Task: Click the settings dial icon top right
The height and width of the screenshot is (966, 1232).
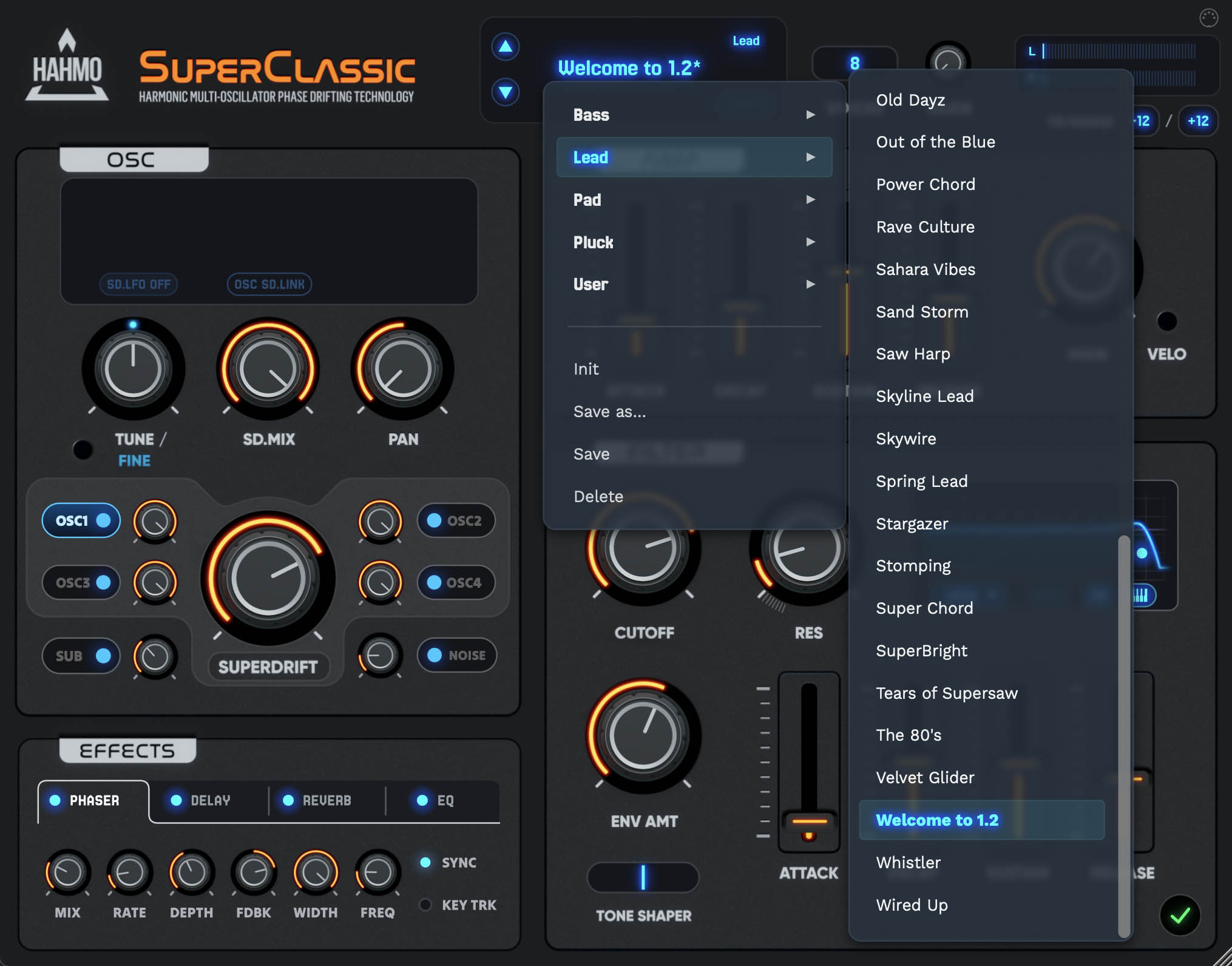Action: pyautogui.click(x=1208, y=18)
